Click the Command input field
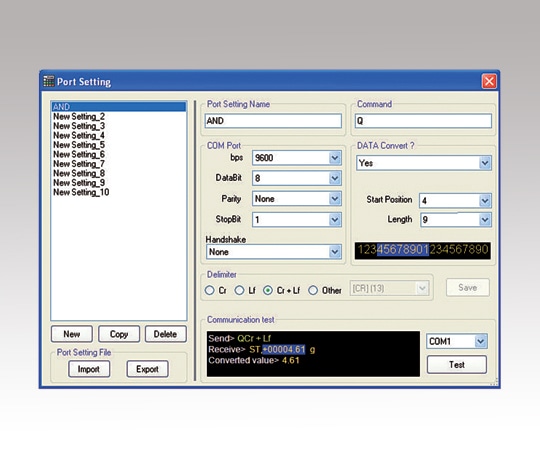 click(423, 121)
